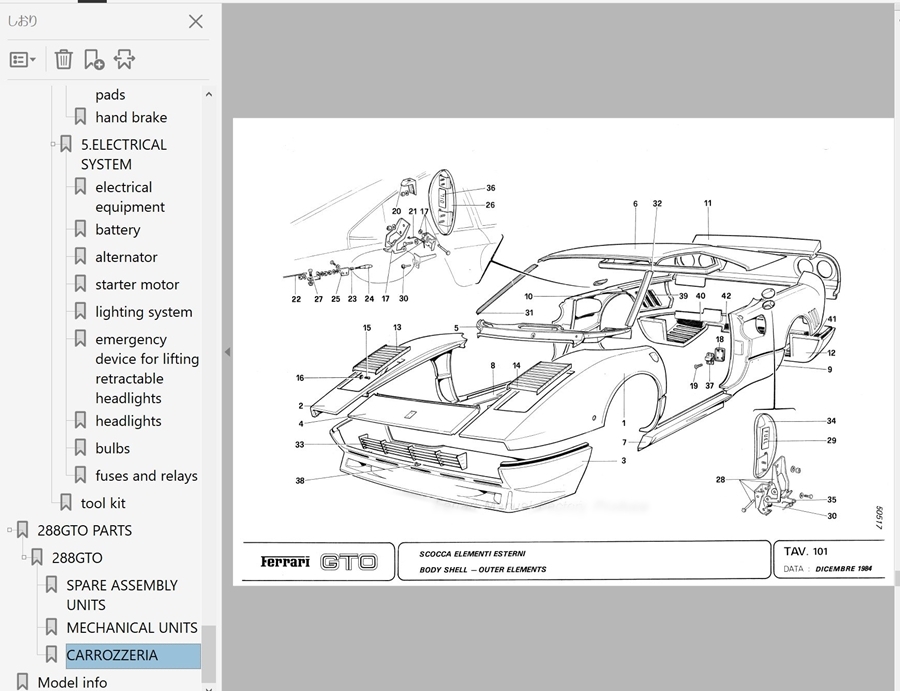
Task: Click the bookmark icon beside starter motor
Action: point(80,284)
